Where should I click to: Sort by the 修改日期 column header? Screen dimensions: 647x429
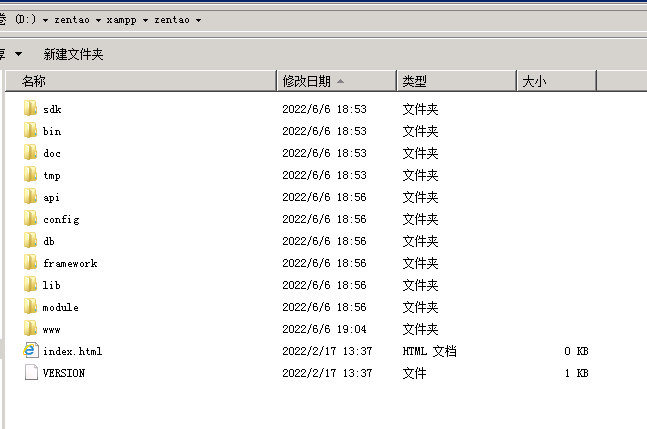(x=336, y=81)
